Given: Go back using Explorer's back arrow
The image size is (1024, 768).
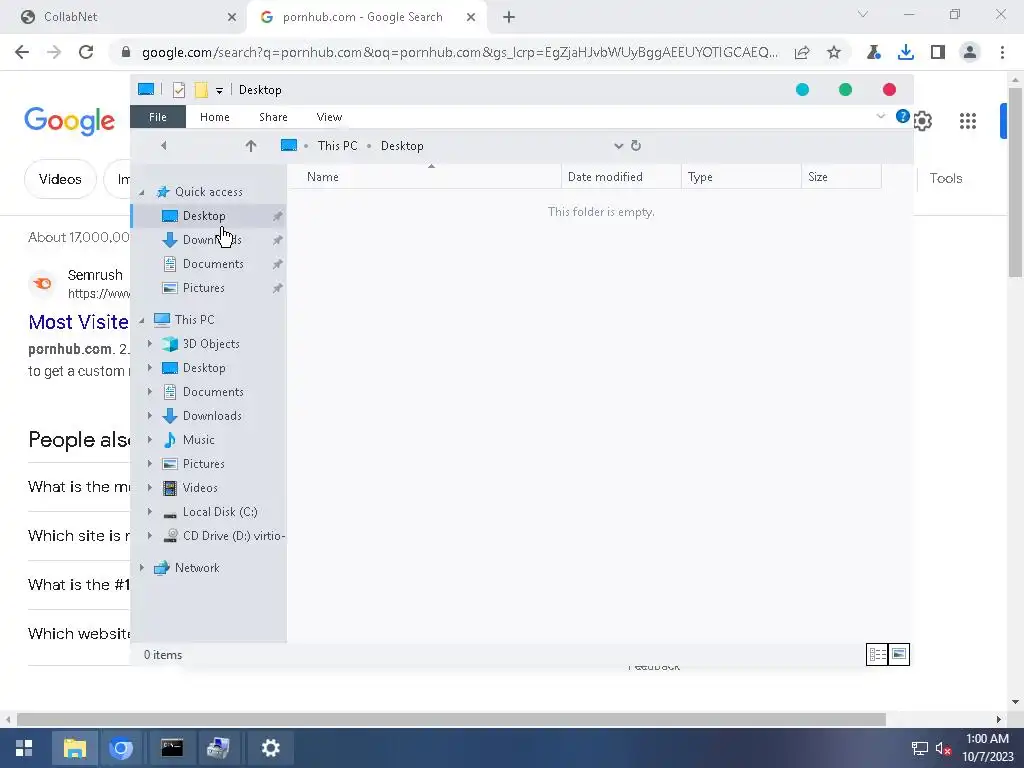Looking at the screenshot, I should click(x=163, y=146).
